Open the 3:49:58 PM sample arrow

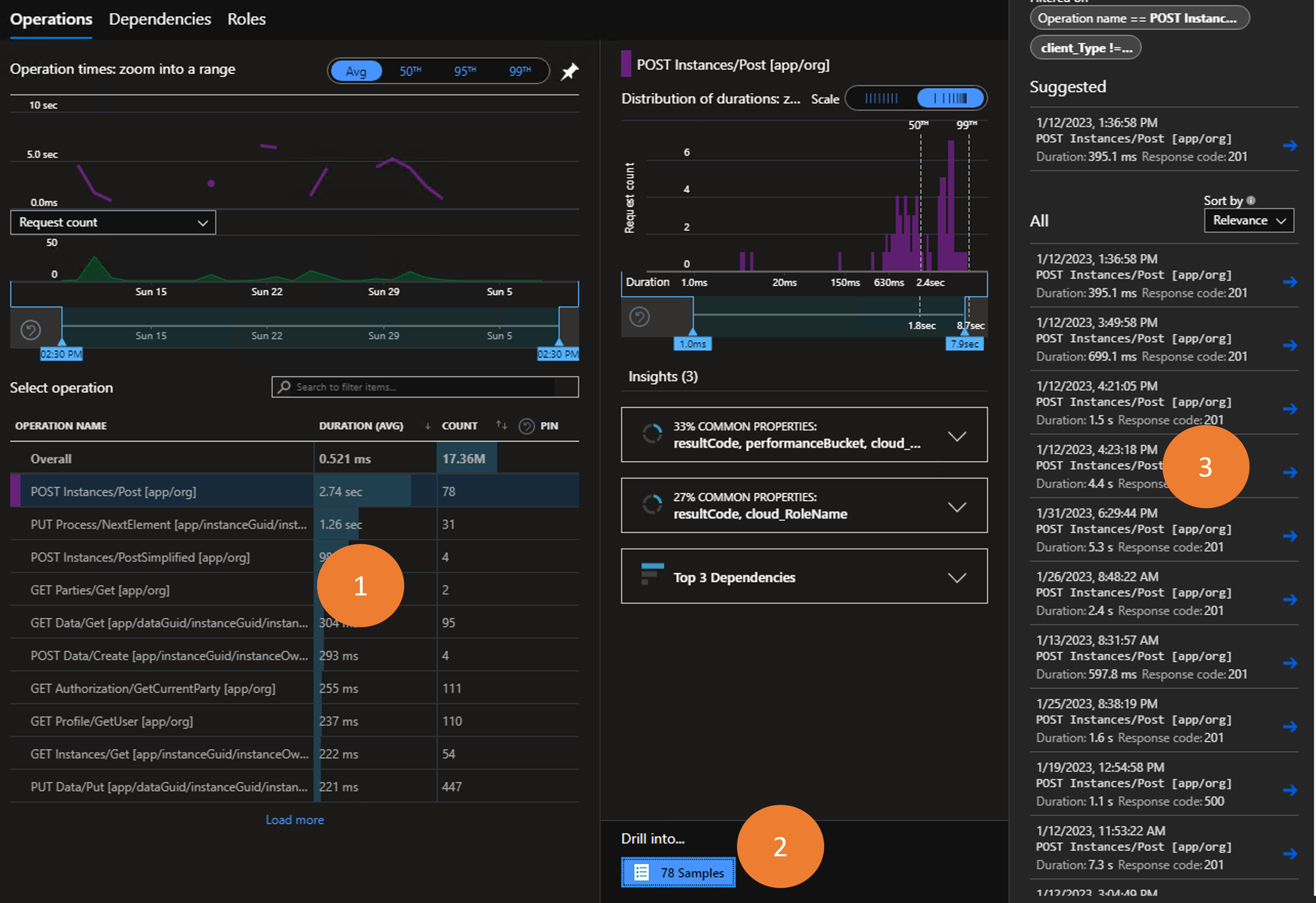click(1289, 346)
